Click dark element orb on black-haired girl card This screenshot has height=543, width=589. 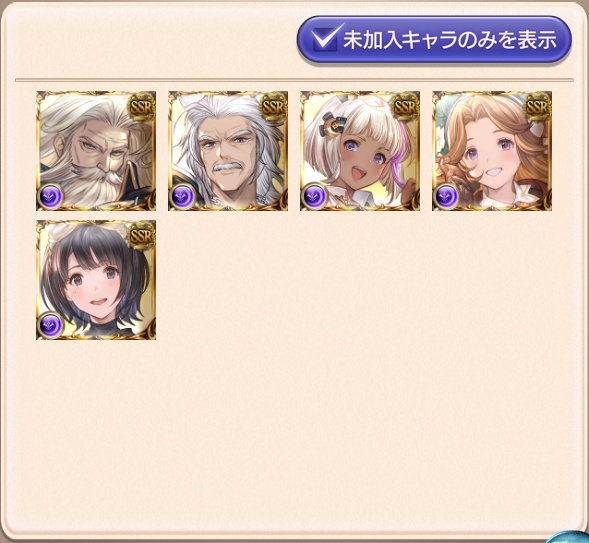[x=51, y=325]
